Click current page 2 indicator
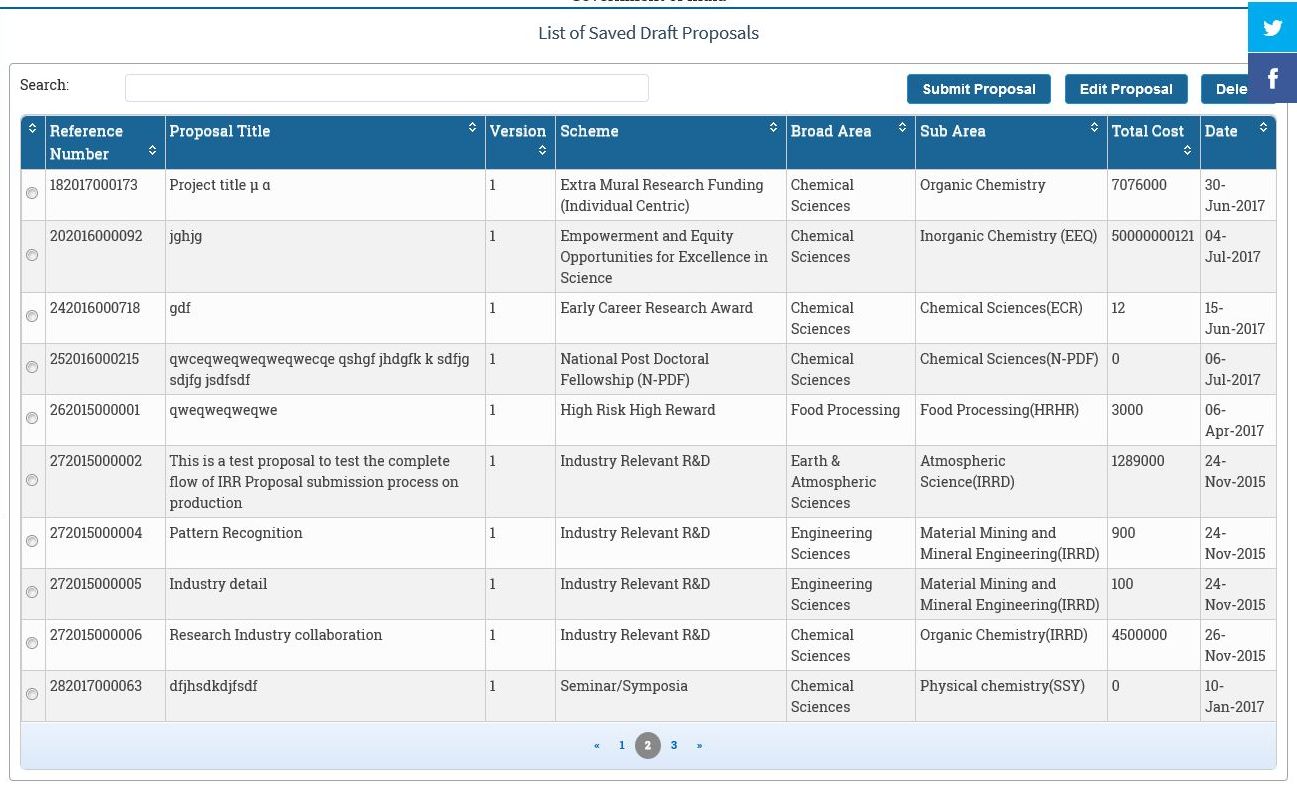The image size is (1297, 803). tap(648, 745)
